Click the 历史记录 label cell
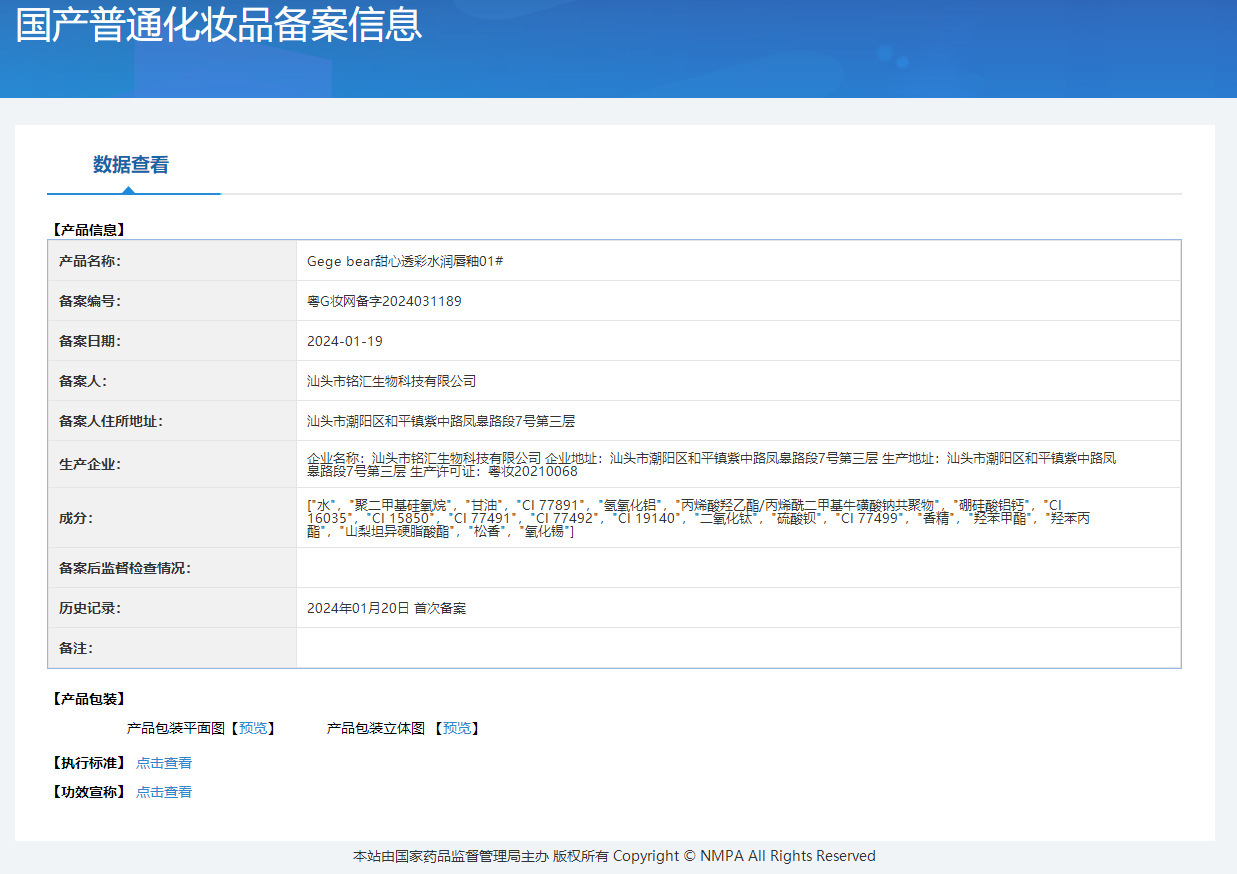The width and height of the screenshot is (1237, 874). [172, 608]
